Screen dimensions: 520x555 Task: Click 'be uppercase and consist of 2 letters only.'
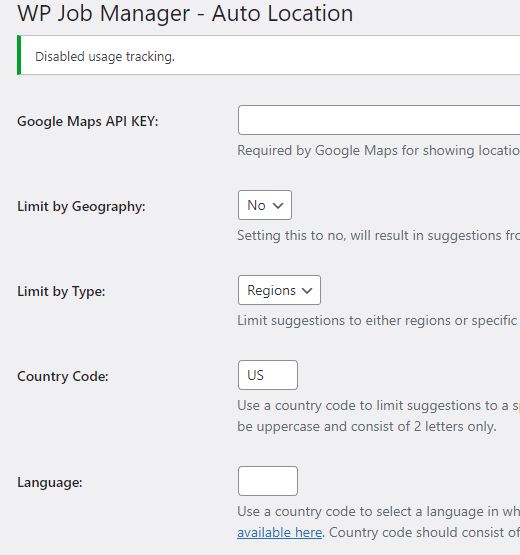click(x=367, y=427)
